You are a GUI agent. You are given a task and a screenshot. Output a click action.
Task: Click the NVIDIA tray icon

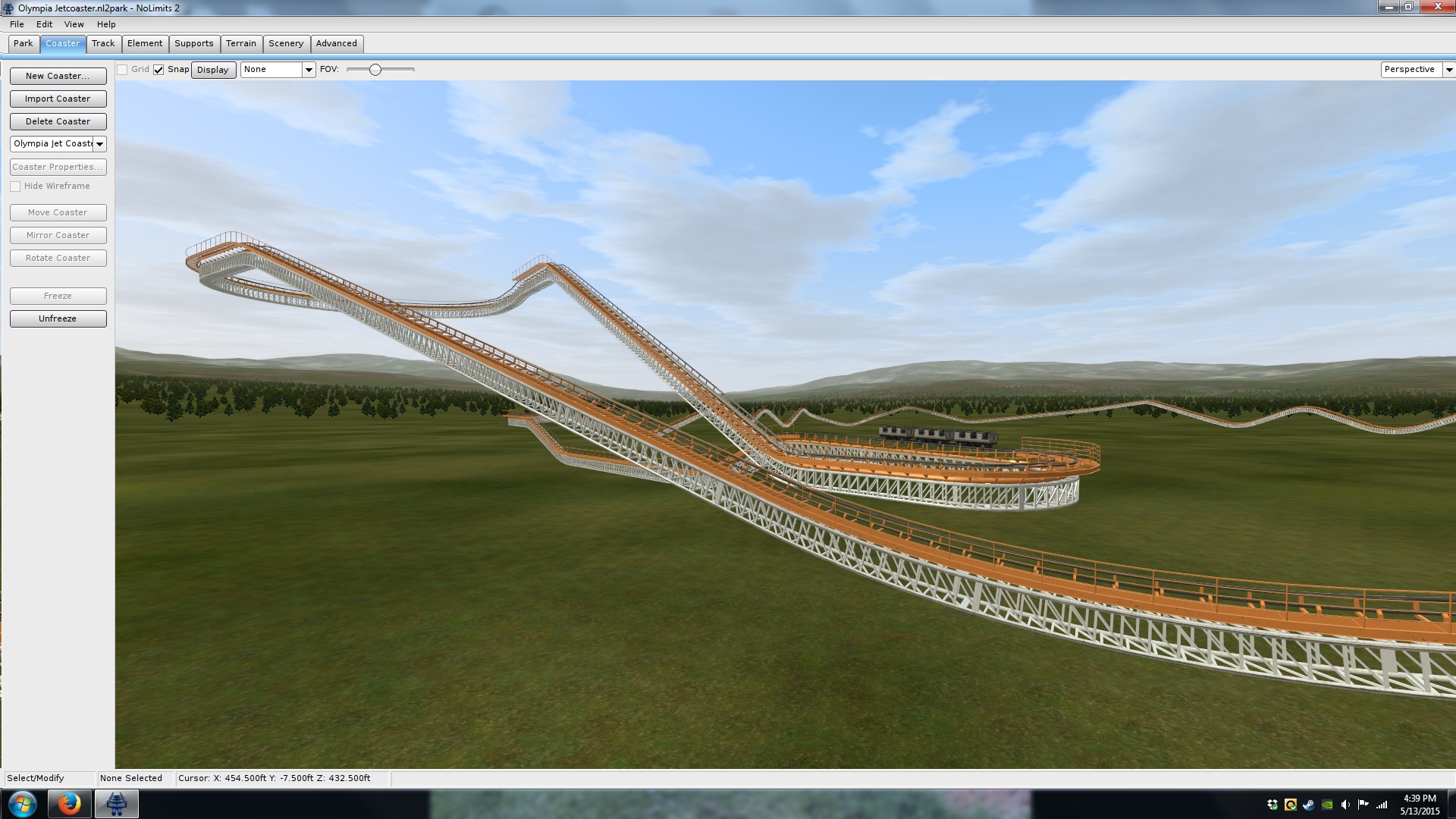click(1327, 805)
